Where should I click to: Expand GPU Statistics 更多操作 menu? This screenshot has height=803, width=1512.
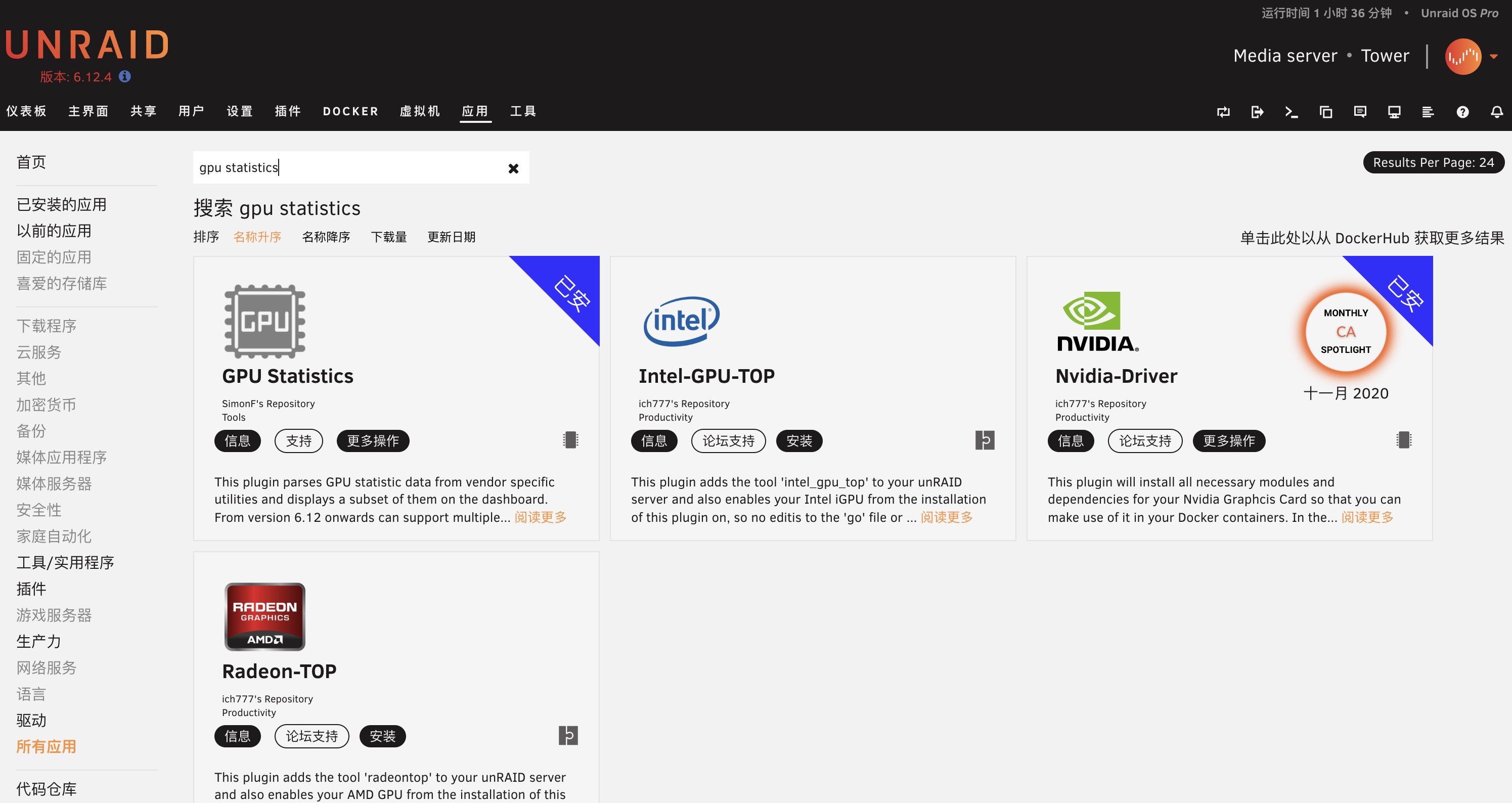pyautogui.click(x=373, y=441)
